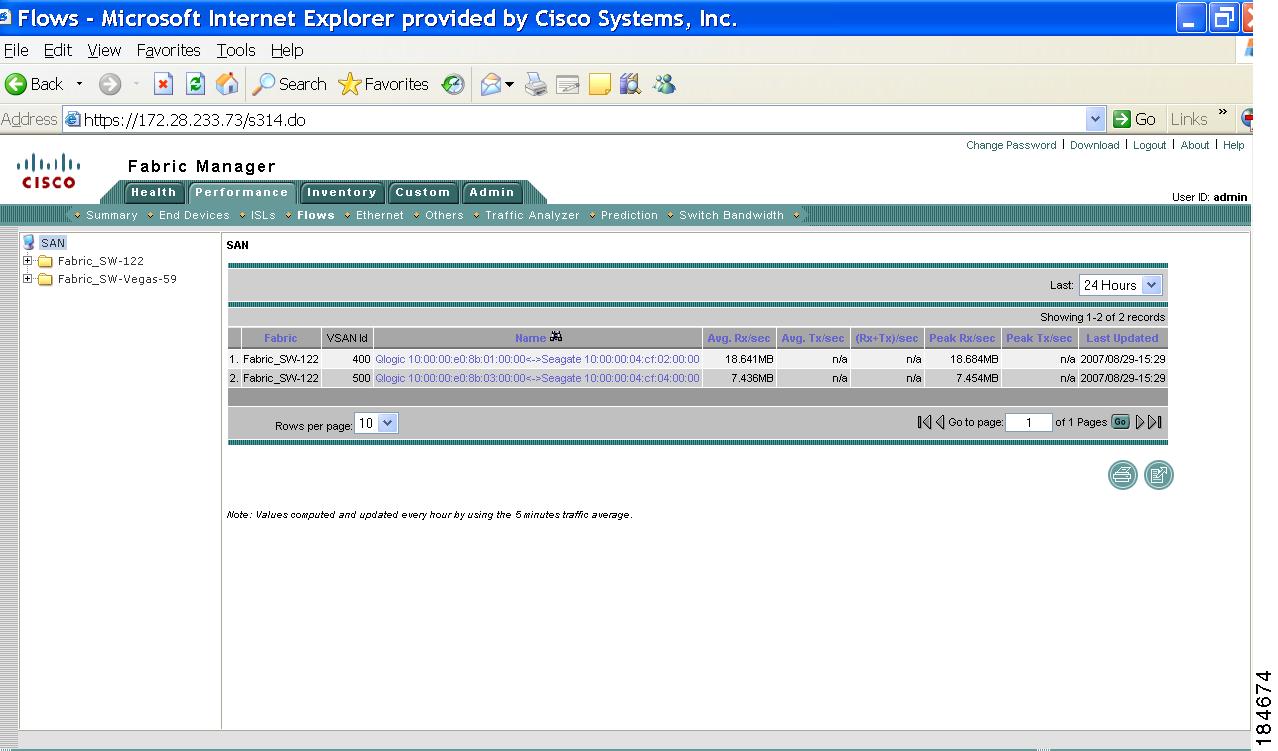
Task: Click the browser Forward arrow icon
Action: [x=110, y=85]
